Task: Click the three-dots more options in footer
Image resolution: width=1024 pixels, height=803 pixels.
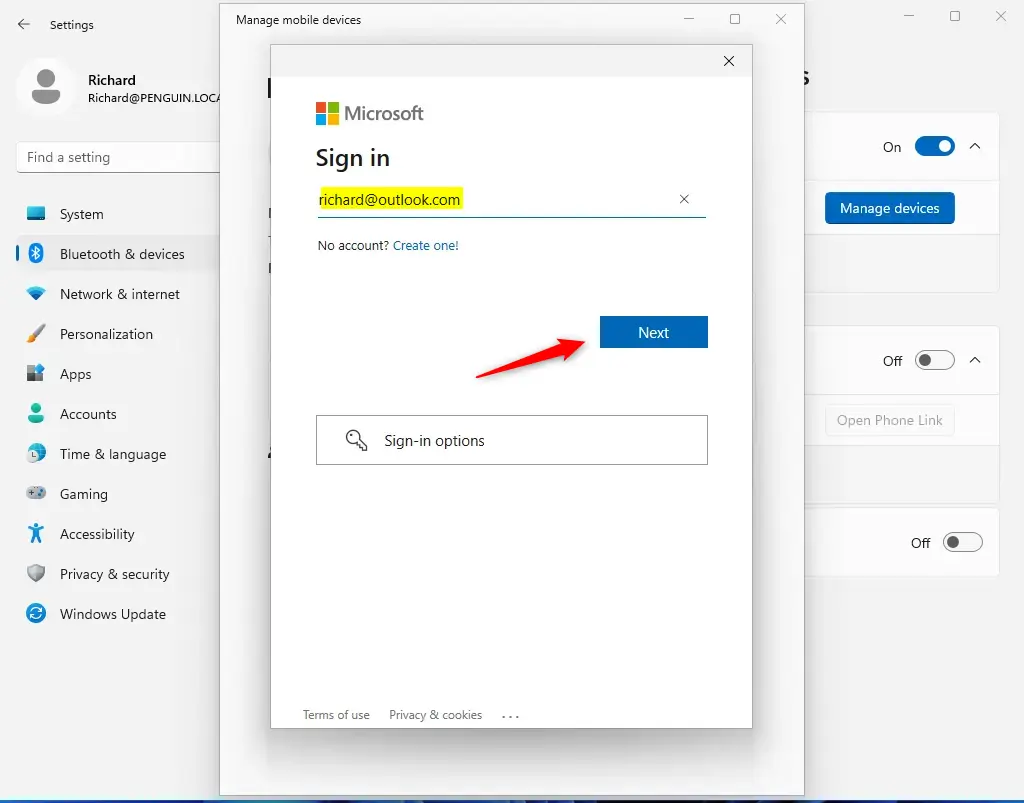Action: point(510,716)
